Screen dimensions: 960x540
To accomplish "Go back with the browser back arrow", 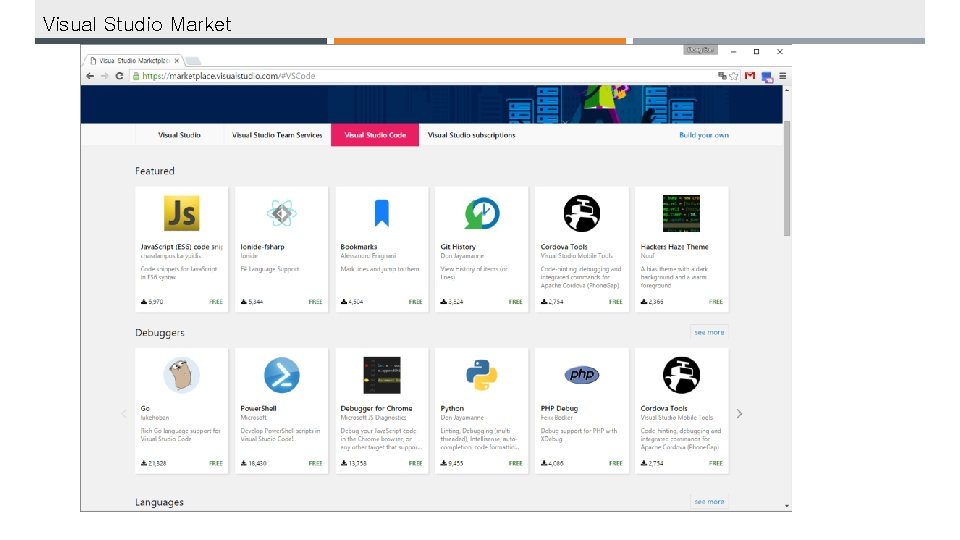I will (x=90, y=76).
